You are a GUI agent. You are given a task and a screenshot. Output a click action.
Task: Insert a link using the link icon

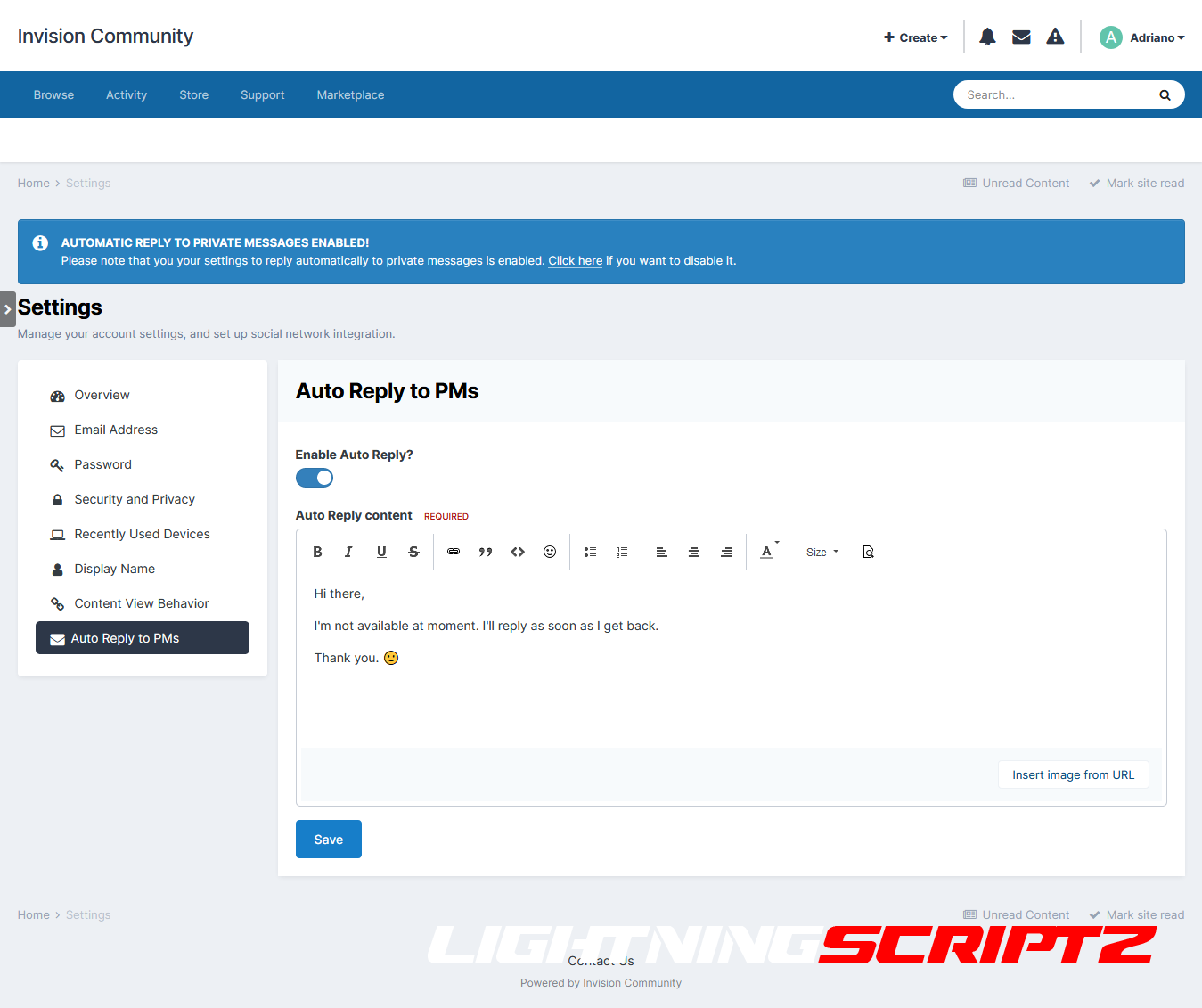[454, 552]
